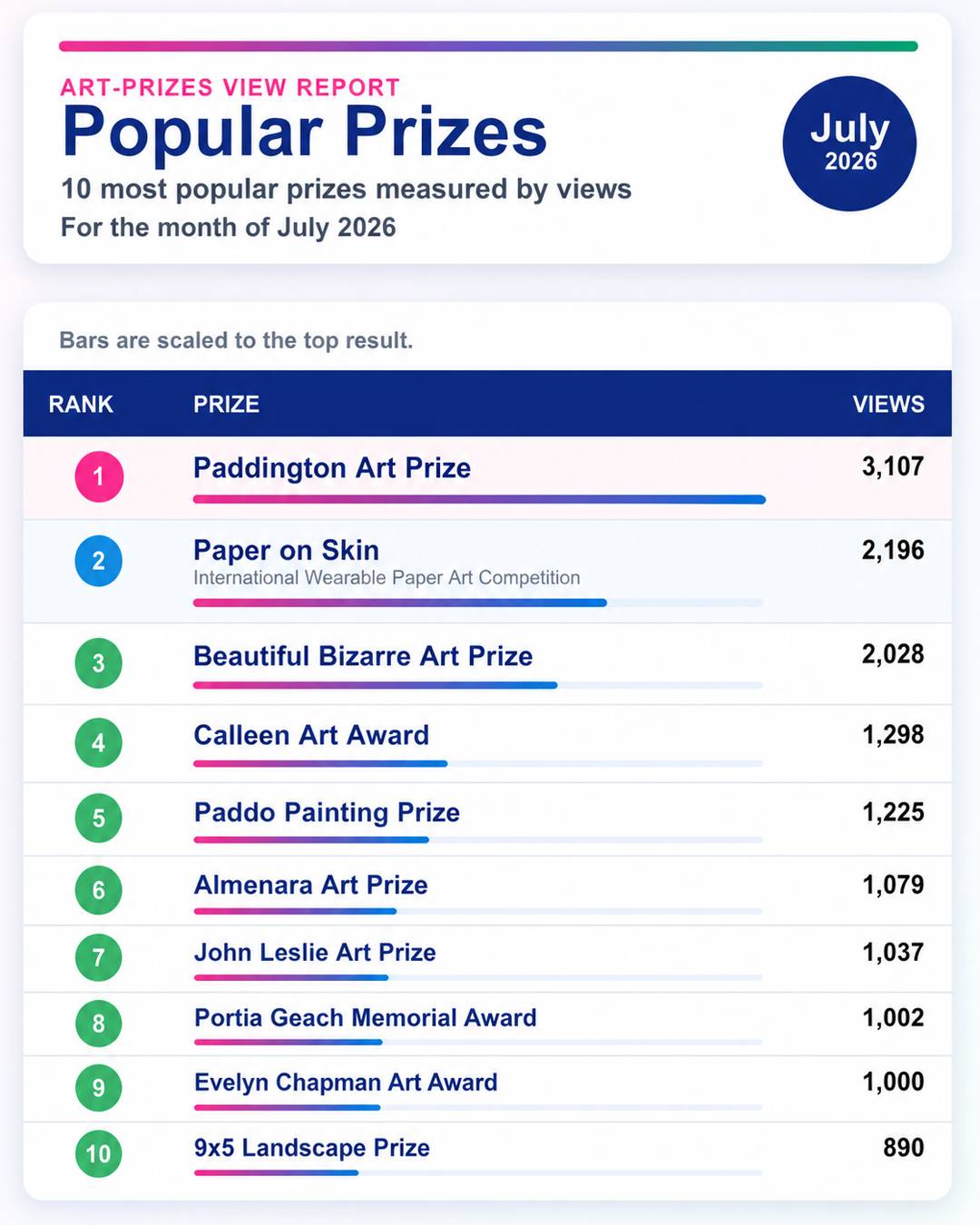Select the Calleen Art Award title
Image resolution: width=980 pixels, height=1225 pixels.
[x=311, y=735]
